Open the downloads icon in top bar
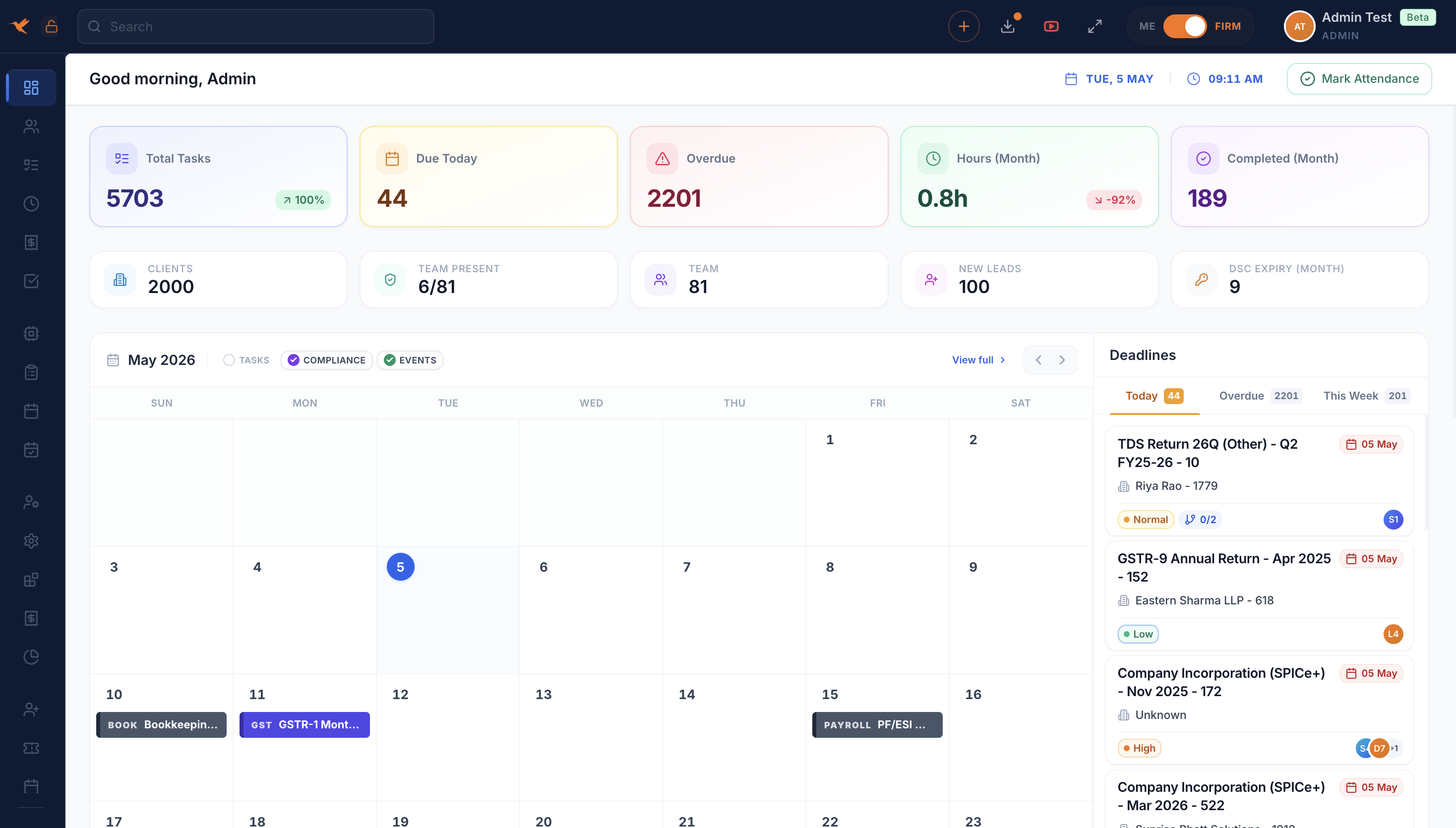 (1008, 26)
